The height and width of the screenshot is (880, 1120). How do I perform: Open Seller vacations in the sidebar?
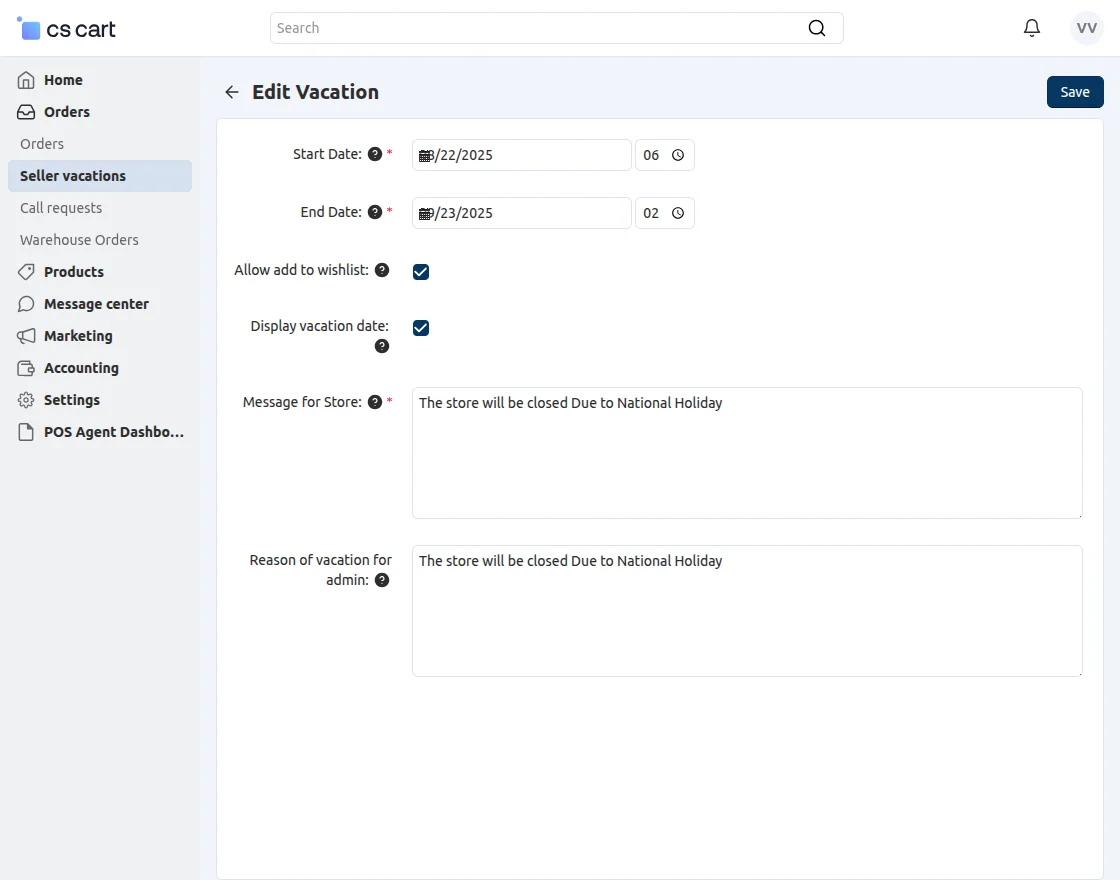73,176
